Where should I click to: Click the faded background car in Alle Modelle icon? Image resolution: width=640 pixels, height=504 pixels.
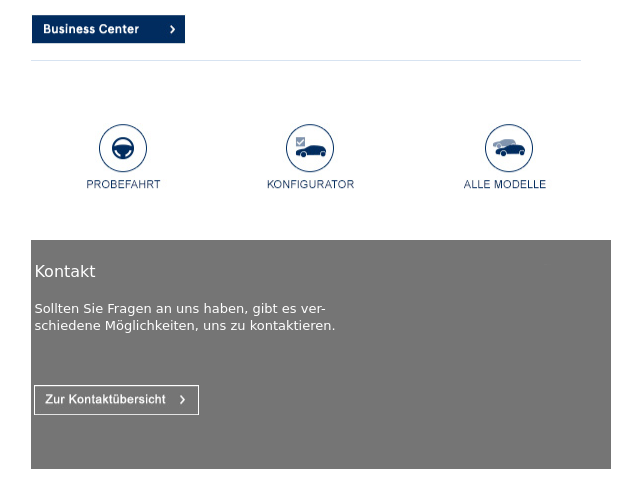tap(504, 143)
